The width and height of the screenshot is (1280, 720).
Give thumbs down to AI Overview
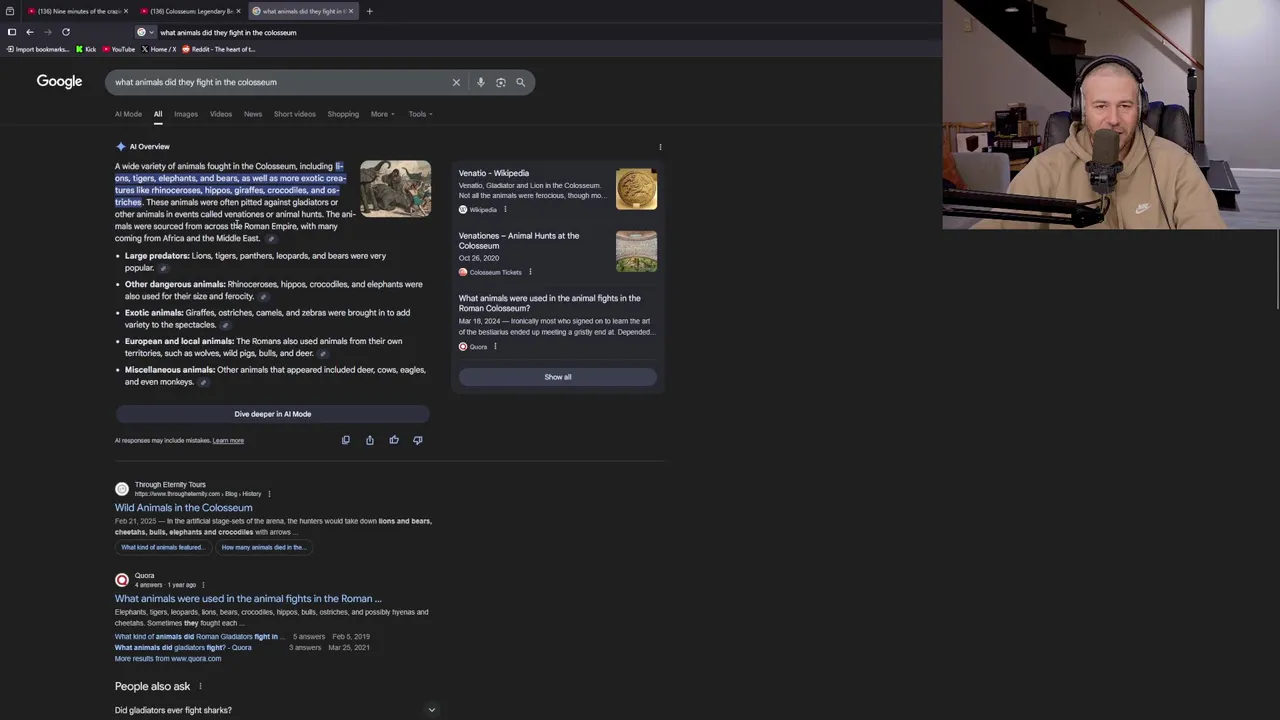(418, 440)
